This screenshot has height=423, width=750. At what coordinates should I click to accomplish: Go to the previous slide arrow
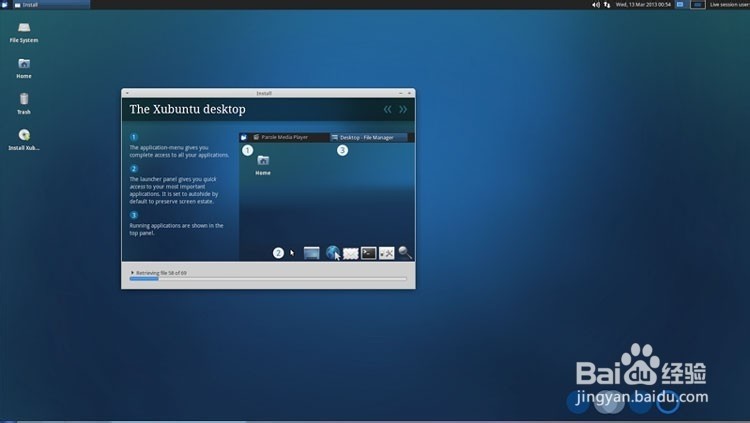click(x=388, y=109)
